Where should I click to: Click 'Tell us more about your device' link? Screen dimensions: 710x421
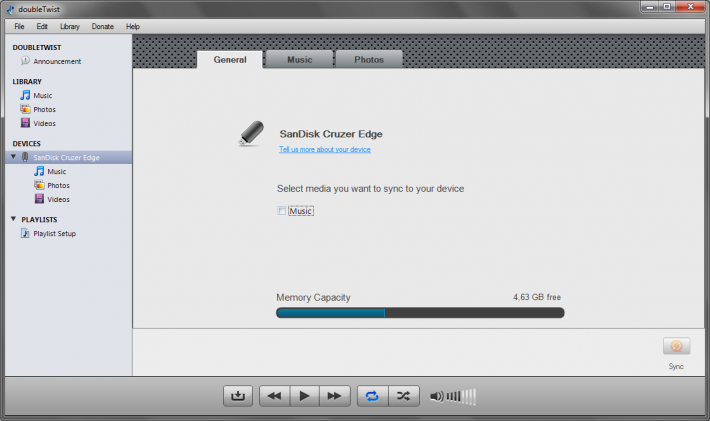[325, 149]
